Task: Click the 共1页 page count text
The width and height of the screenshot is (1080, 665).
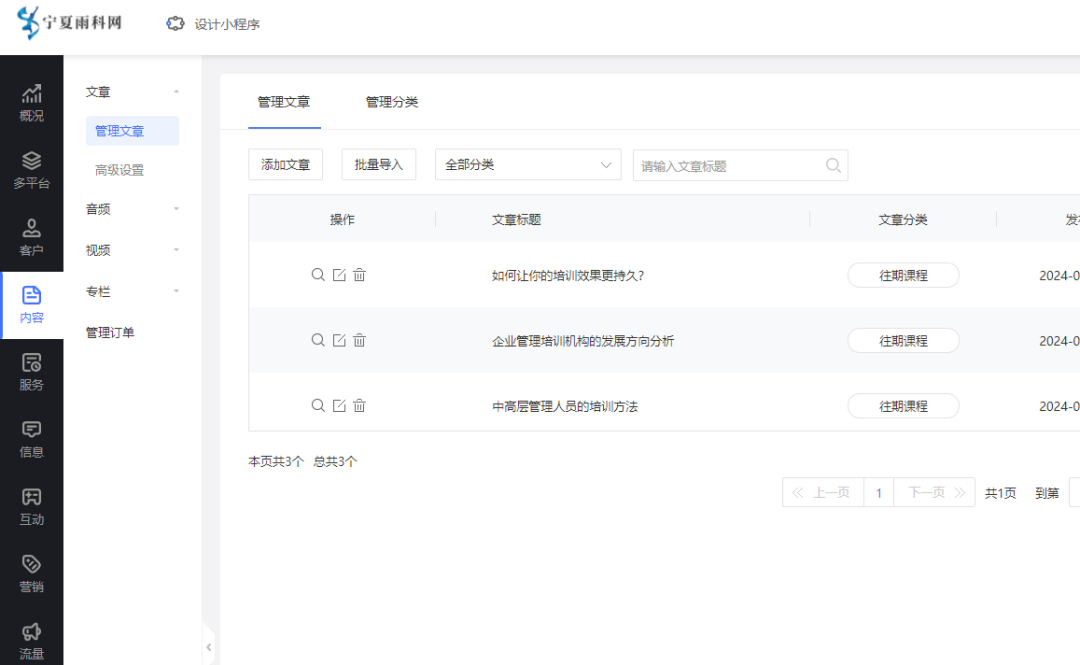Action: click(x=1000, y=493)
